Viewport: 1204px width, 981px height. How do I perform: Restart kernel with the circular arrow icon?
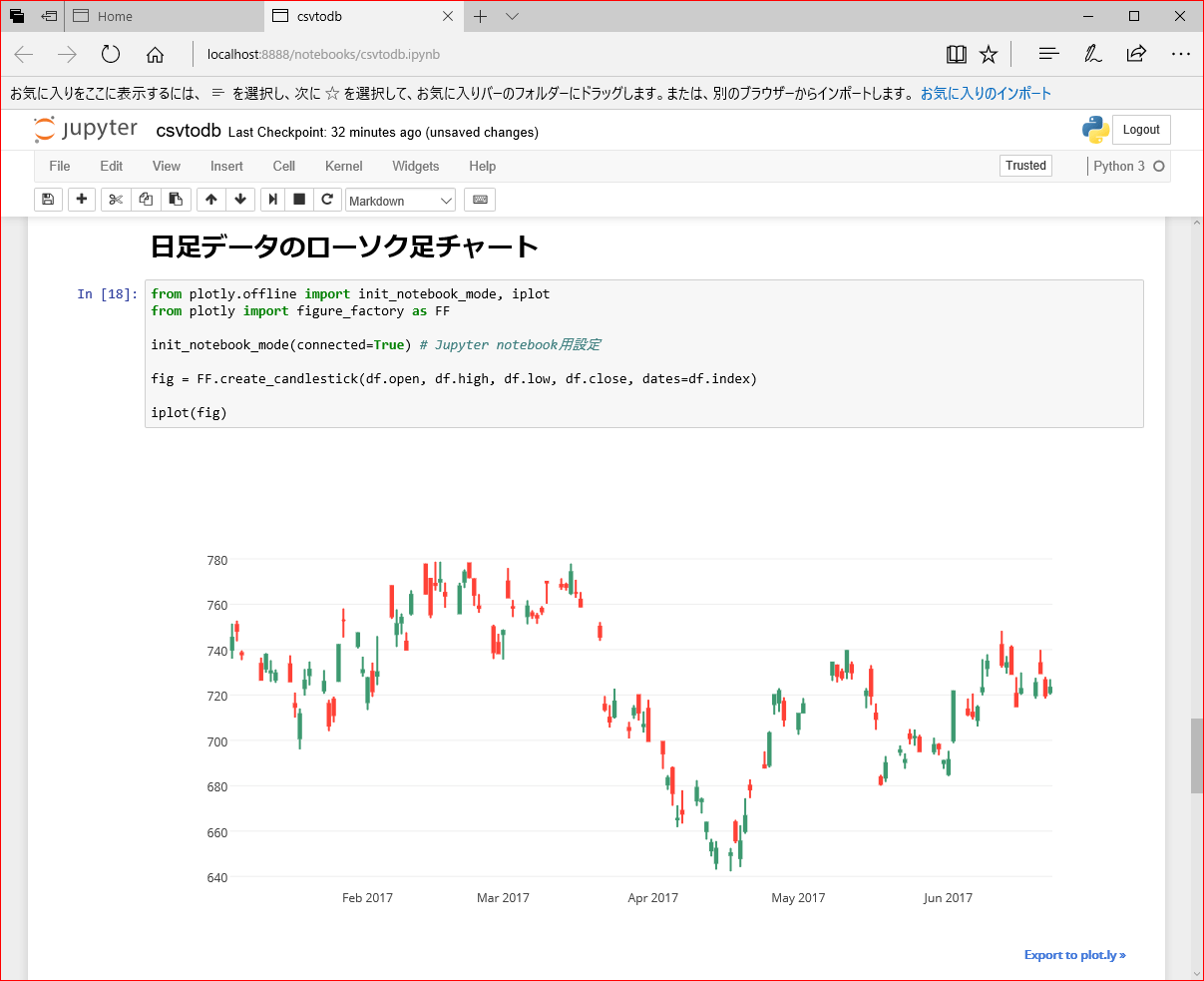pos(326,200)
